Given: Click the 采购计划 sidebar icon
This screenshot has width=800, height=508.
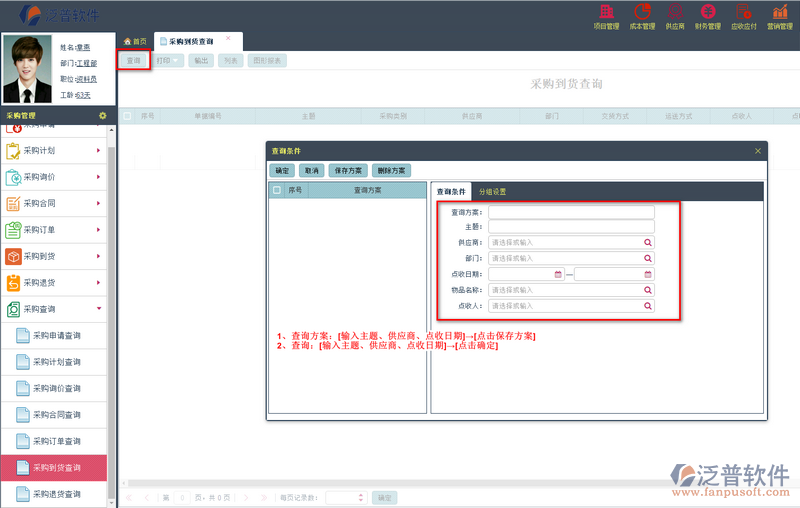Looking at the screenshot, I should pyautogui.click(x=13, y=151).
